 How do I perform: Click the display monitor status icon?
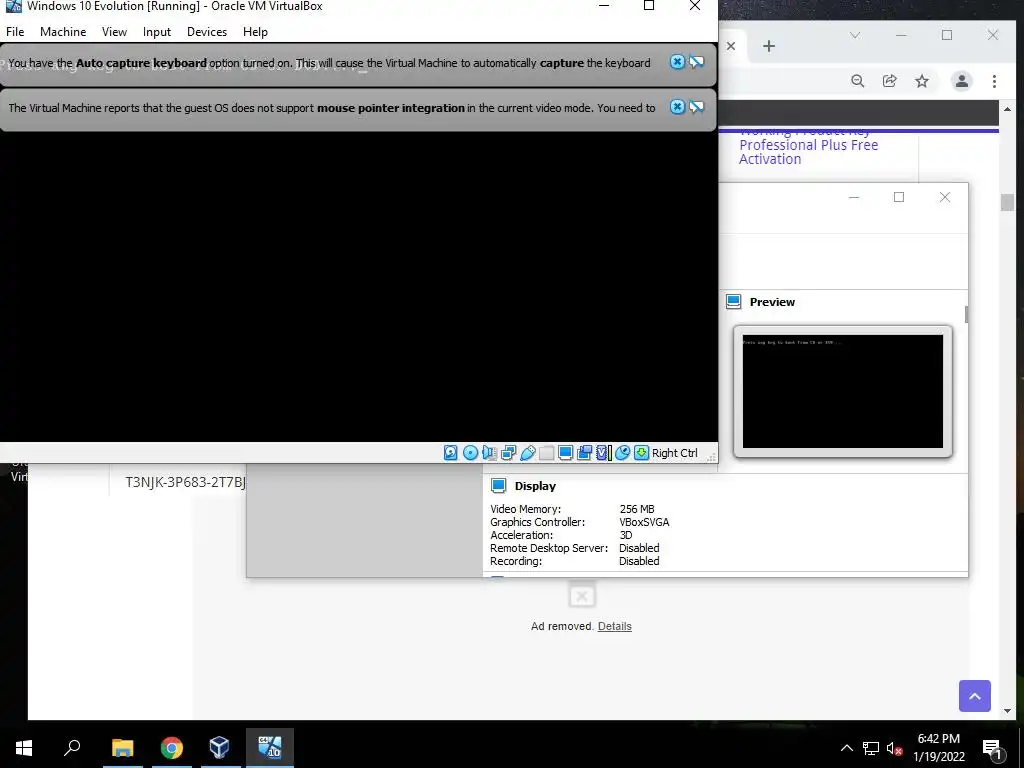566,453
